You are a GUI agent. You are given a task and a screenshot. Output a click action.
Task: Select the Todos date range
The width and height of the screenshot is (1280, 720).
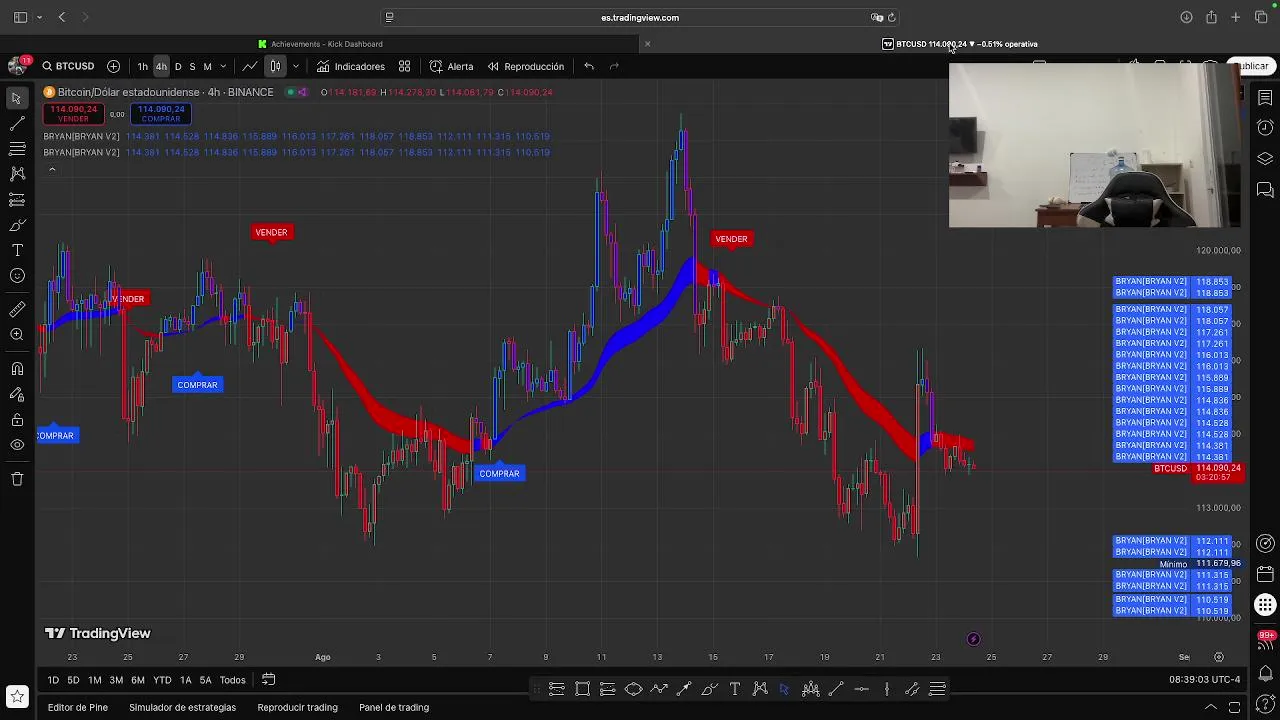pyautogui.click(x=232, y=680)
